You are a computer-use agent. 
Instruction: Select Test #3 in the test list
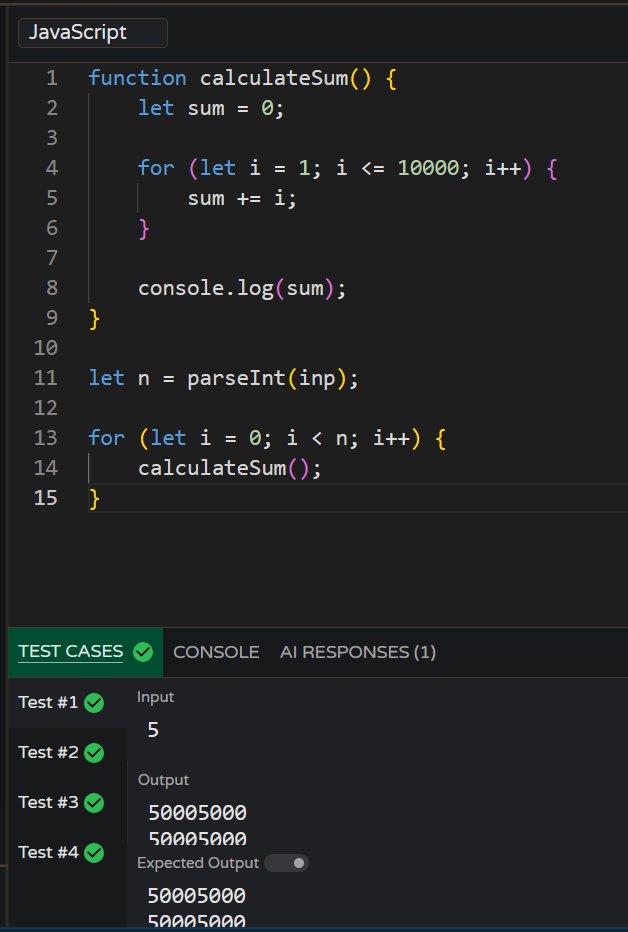(x=67, y=802)
